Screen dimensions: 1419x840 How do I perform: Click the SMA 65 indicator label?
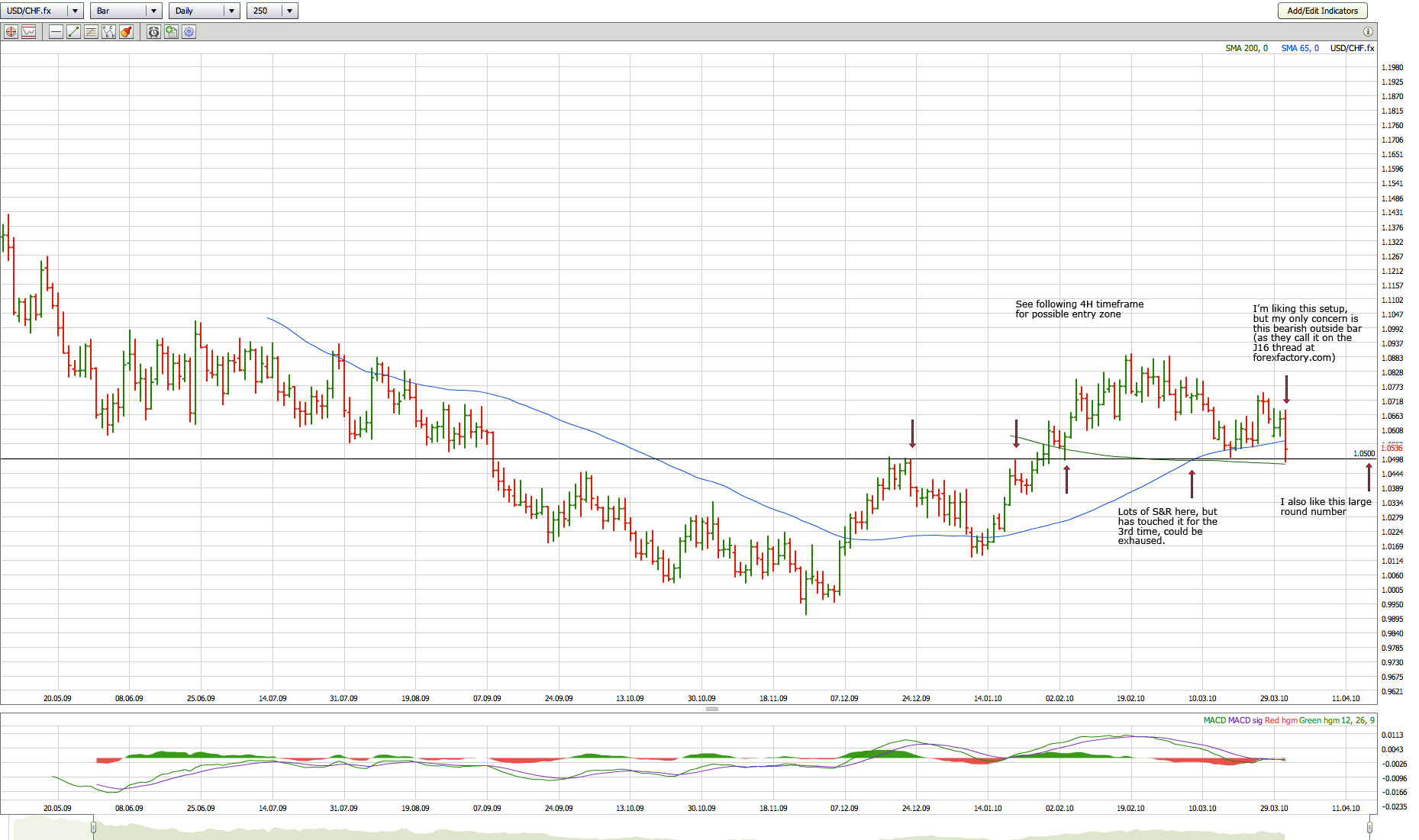pyautogui.click(x=1299, y=48)
